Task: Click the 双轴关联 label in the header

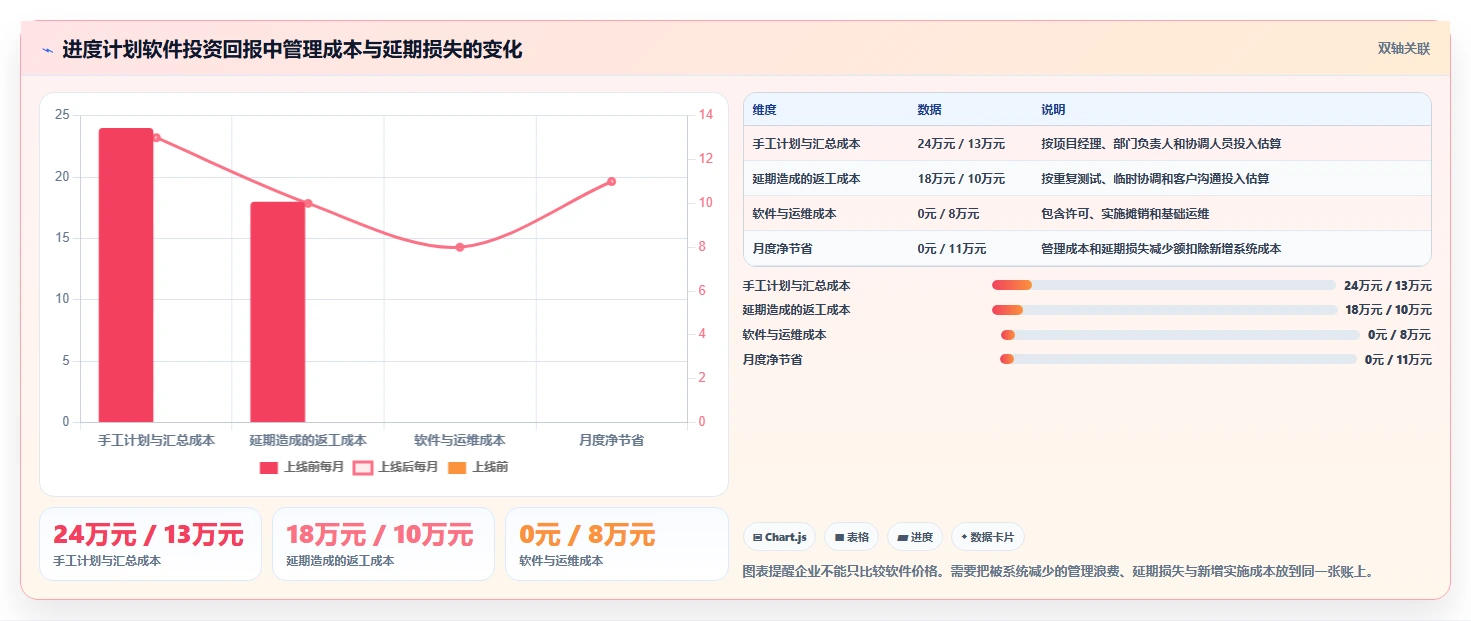Action: [1404, 49]
